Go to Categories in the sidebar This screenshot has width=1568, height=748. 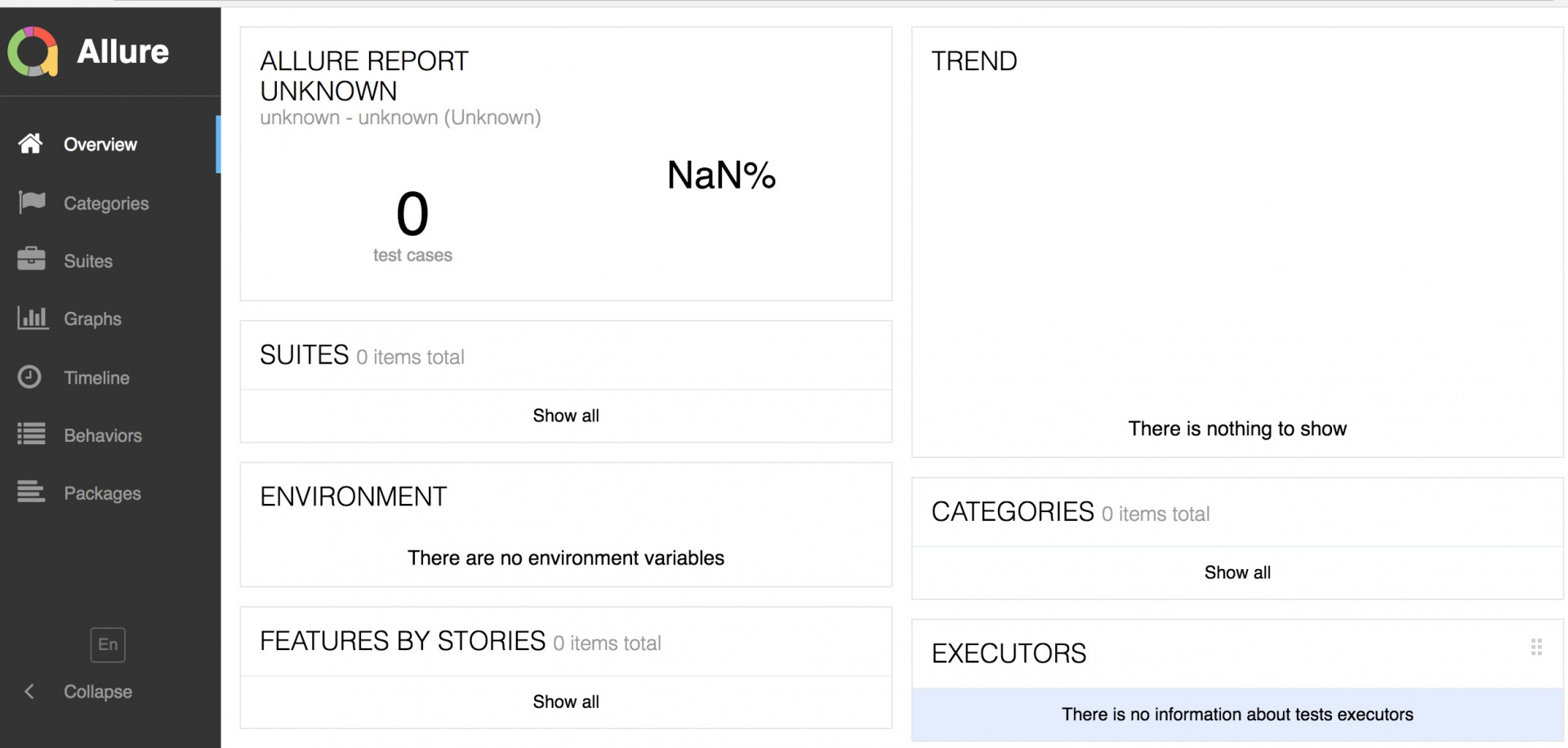[110, 203]
